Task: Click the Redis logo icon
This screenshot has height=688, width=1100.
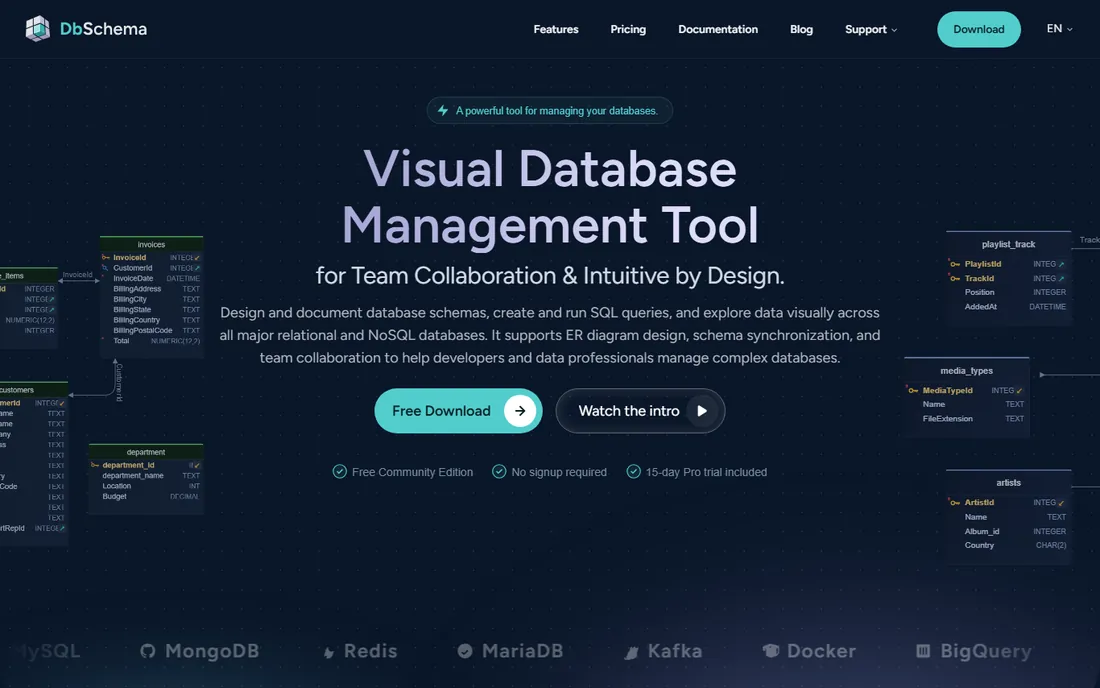Action: (x=328, y=652)
